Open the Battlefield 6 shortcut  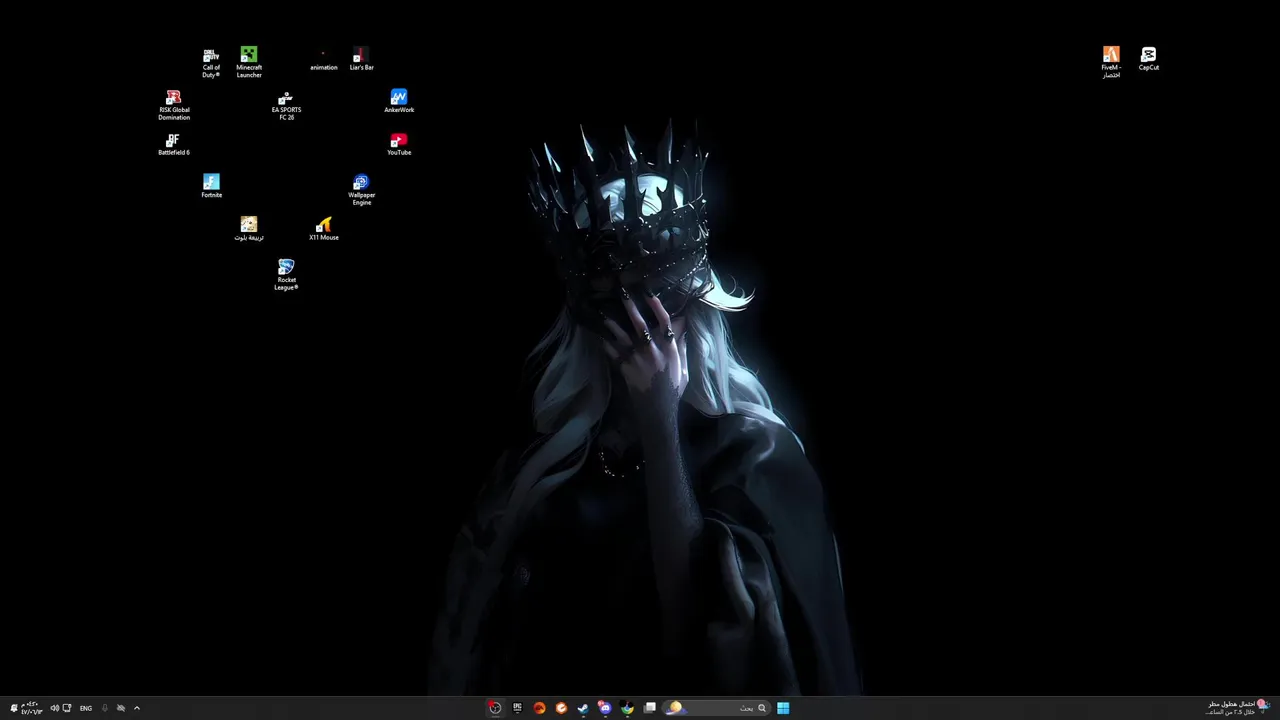pos(174,144)
